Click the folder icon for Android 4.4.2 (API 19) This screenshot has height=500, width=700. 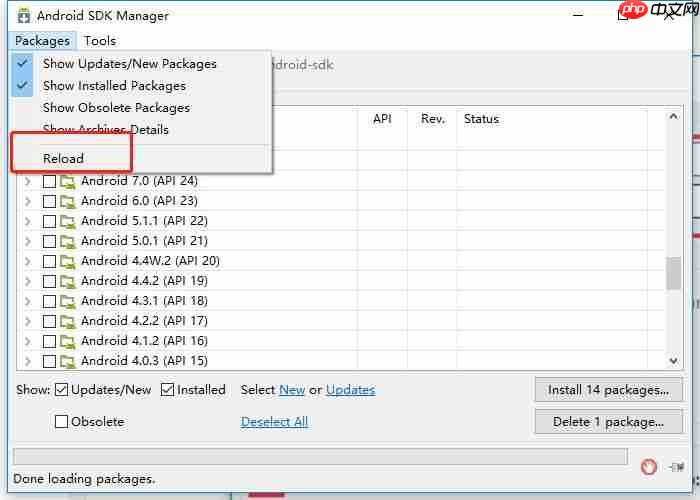click(x=68, y=282)
